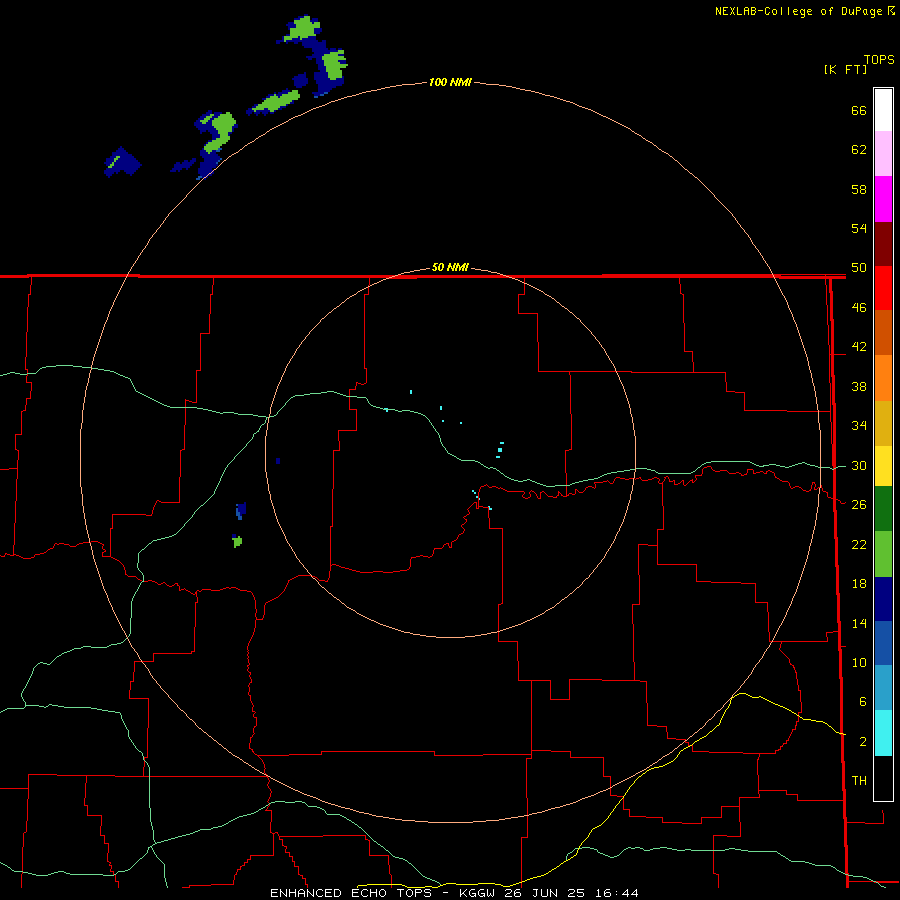The width and height of the screenshot is (900, 900).
Task: Click the legend value "30"
Action: [x=859, y=465]
